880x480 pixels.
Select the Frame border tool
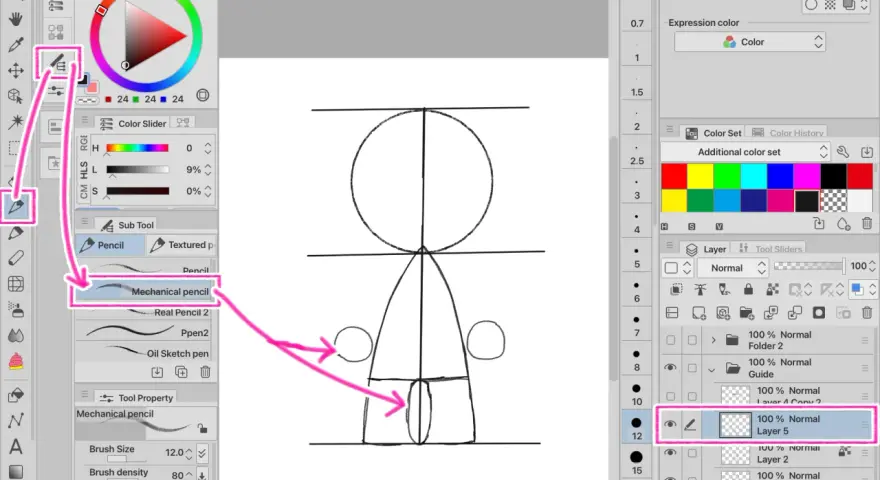click(16, 284)
